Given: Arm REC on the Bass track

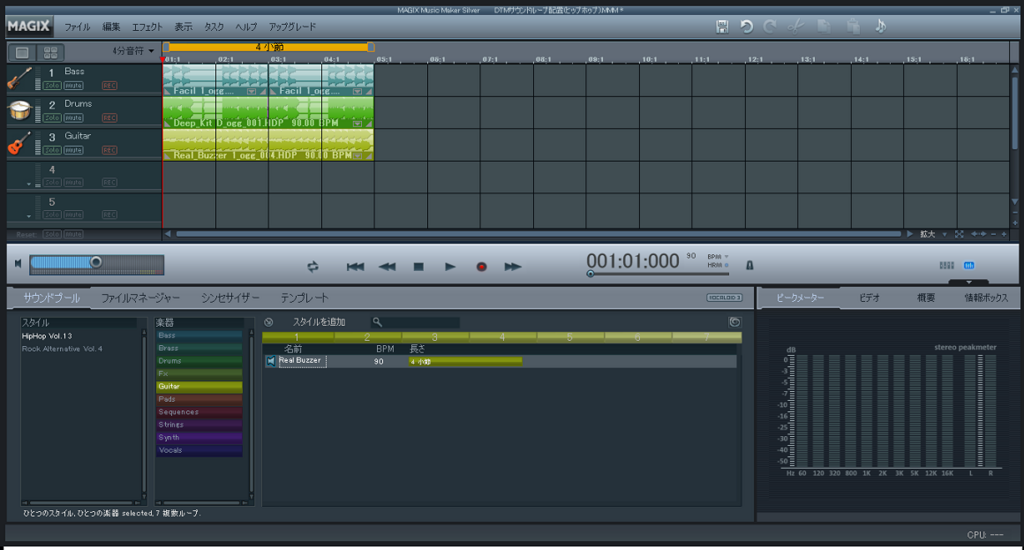Looking at the screenshot, I should [x=109, y=86].
